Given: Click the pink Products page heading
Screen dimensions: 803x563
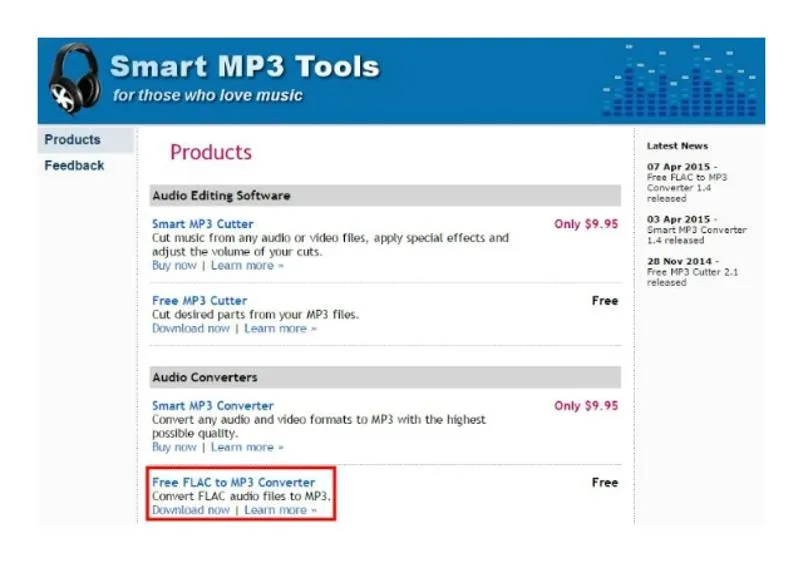Looking at the screenshot, I should click(211, 152).
